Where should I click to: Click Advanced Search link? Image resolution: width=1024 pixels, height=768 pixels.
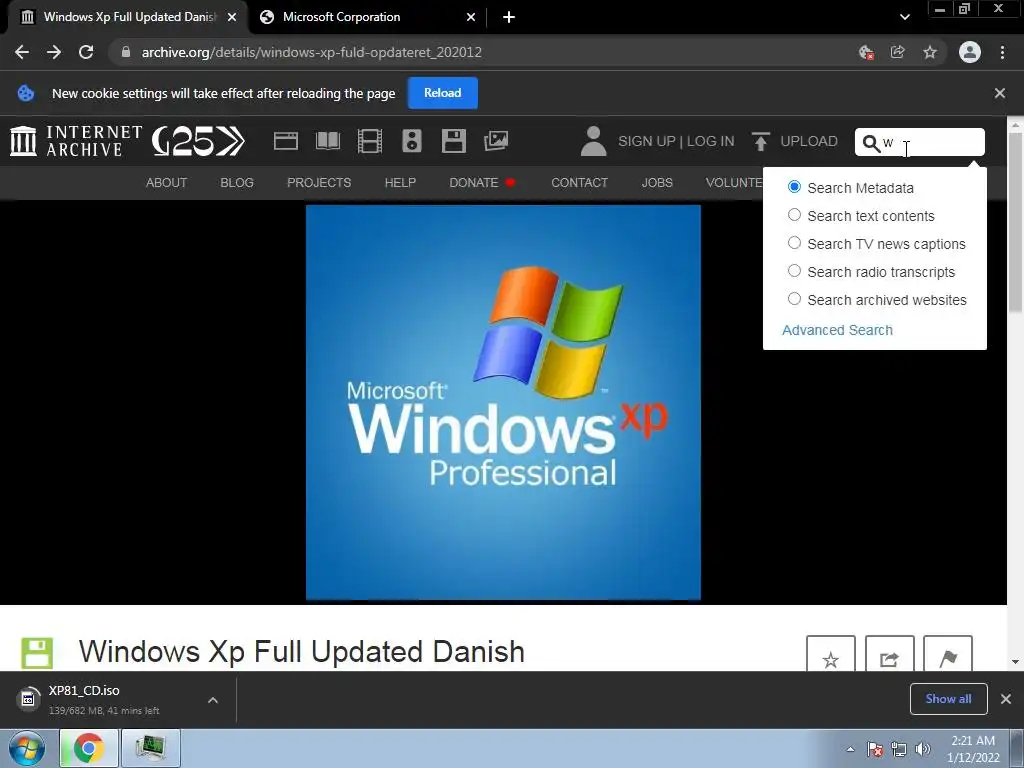837,330
